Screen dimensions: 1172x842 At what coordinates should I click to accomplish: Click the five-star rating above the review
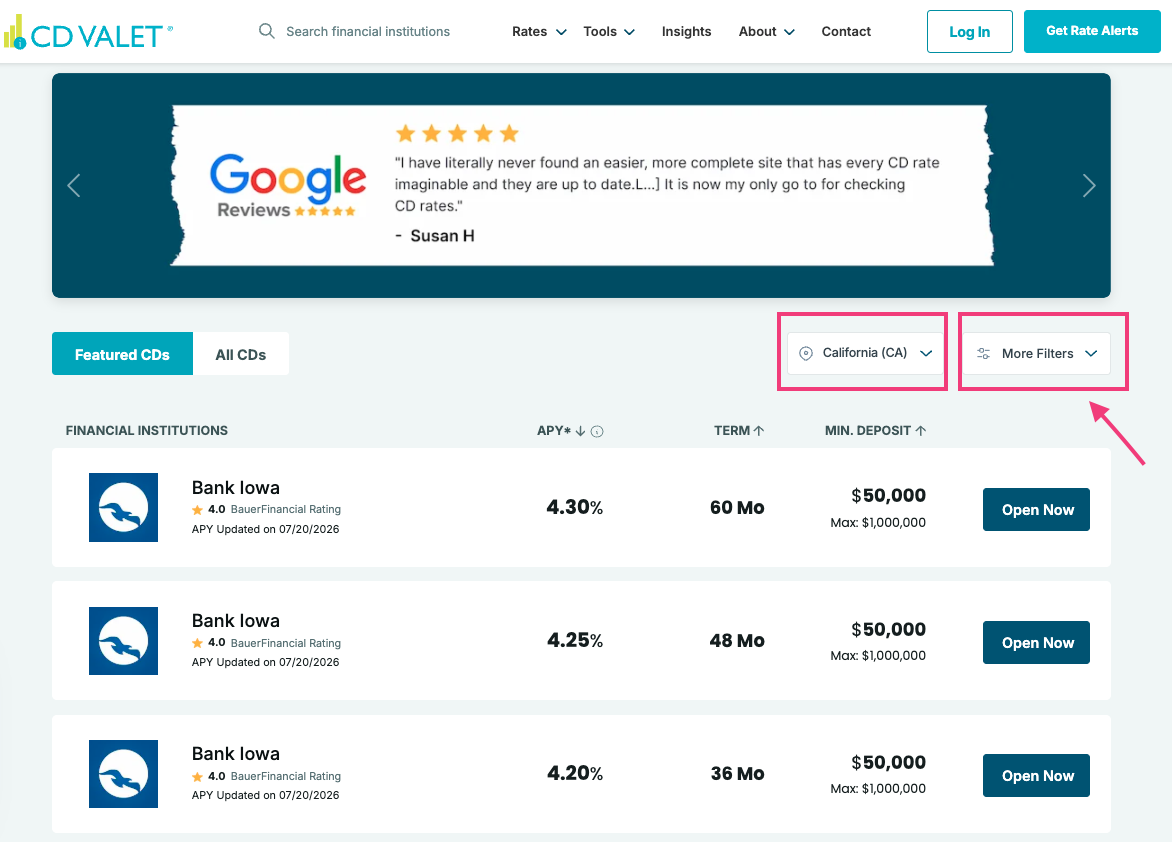457,134
